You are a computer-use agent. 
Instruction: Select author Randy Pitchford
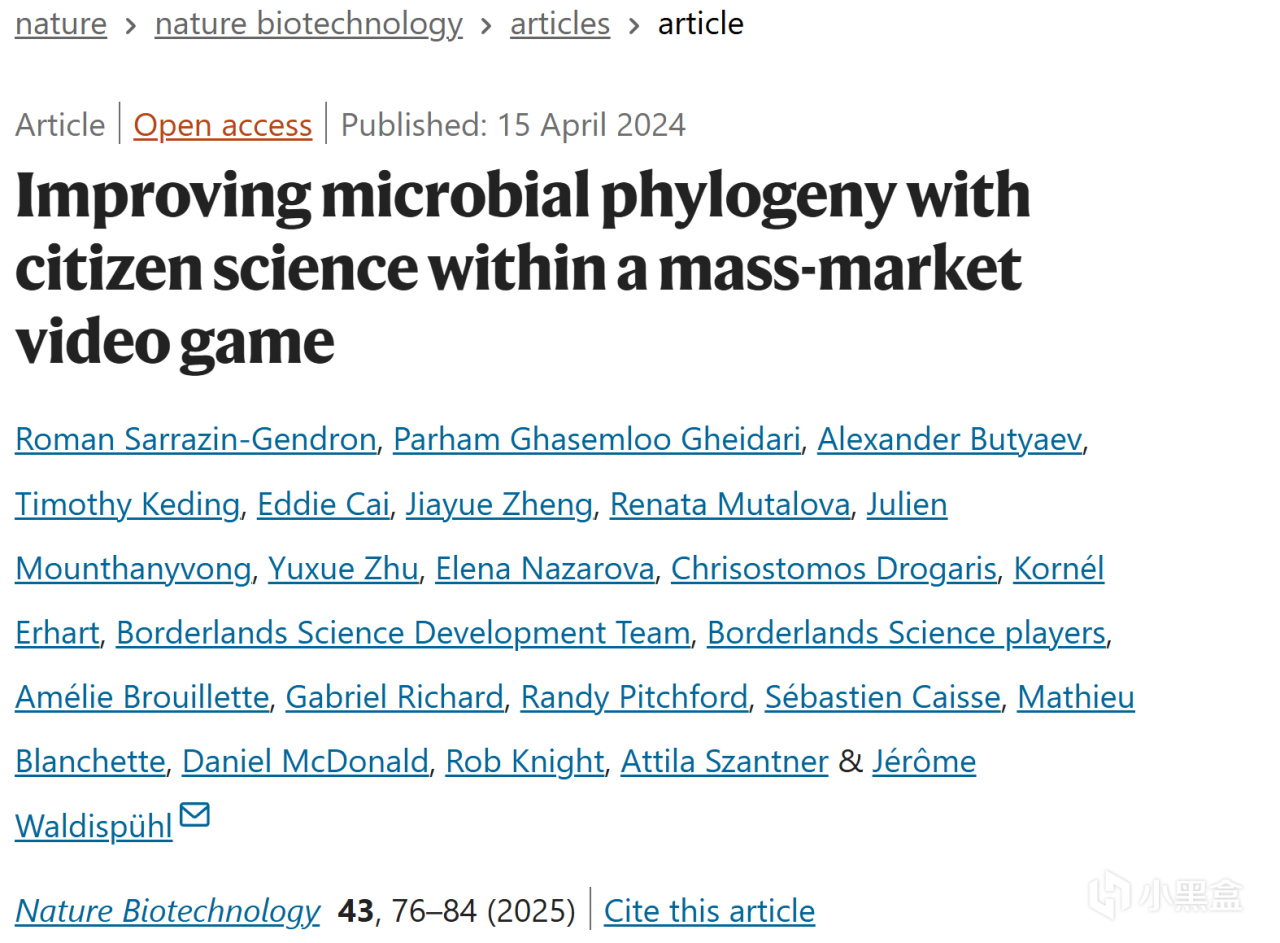[634, 697]
